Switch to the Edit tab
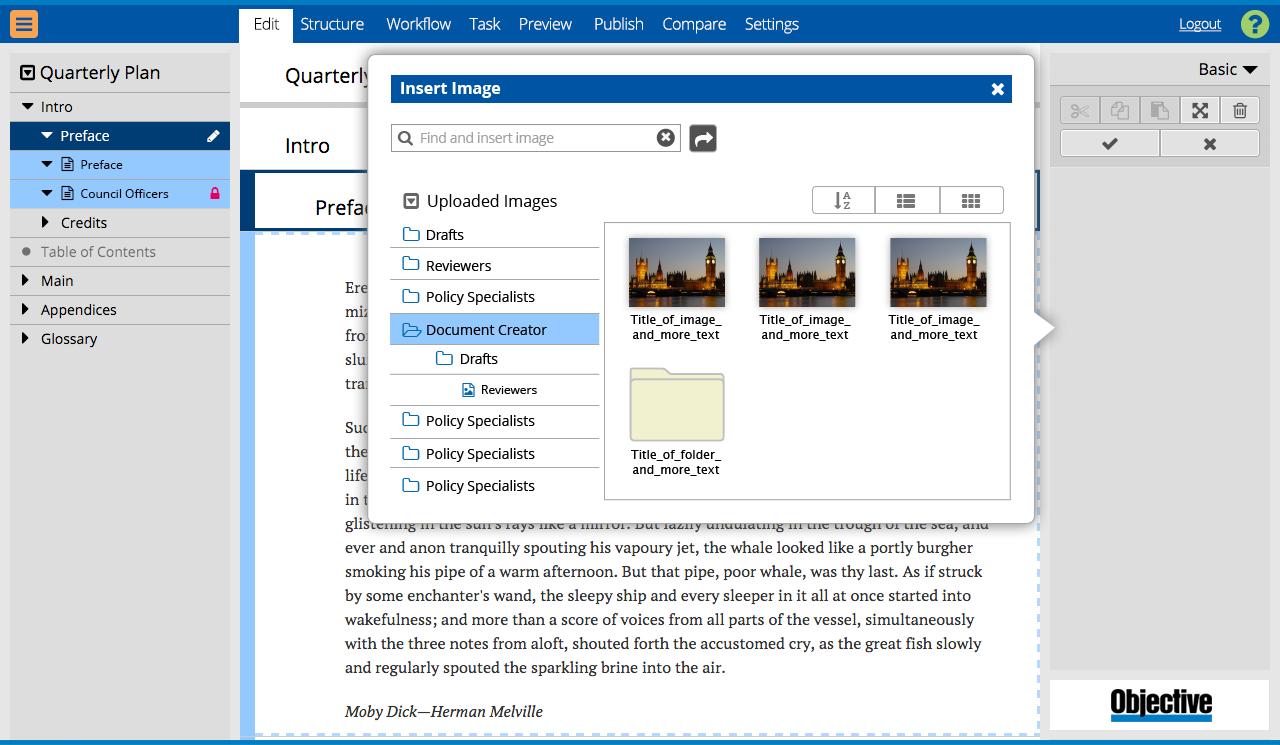 coord(266,24)
